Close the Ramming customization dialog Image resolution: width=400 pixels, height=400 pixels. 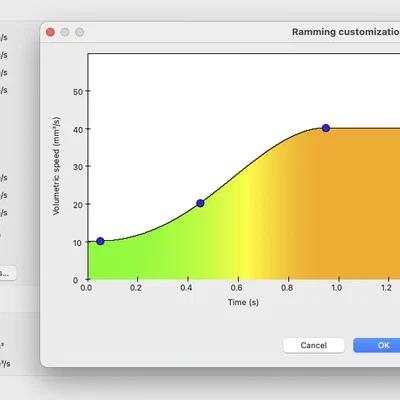tap(50, 32)
